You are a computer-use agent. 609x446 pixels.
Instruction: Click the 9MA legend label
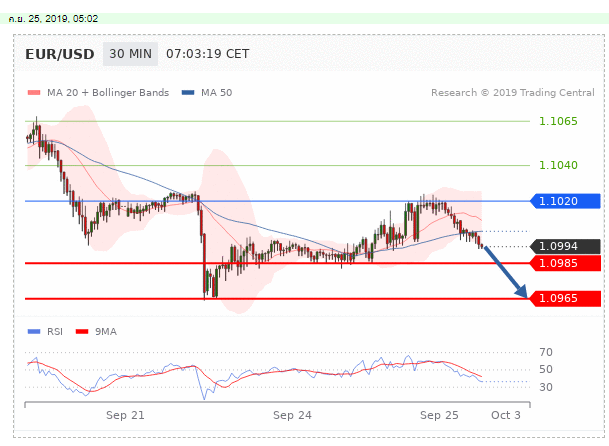coord(106,332)
